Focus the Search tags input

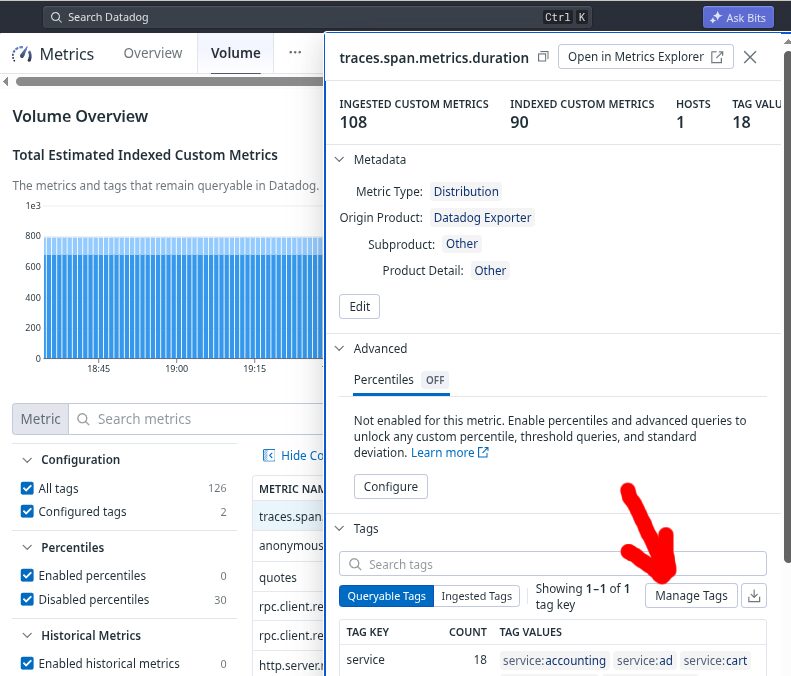point(553,564)
